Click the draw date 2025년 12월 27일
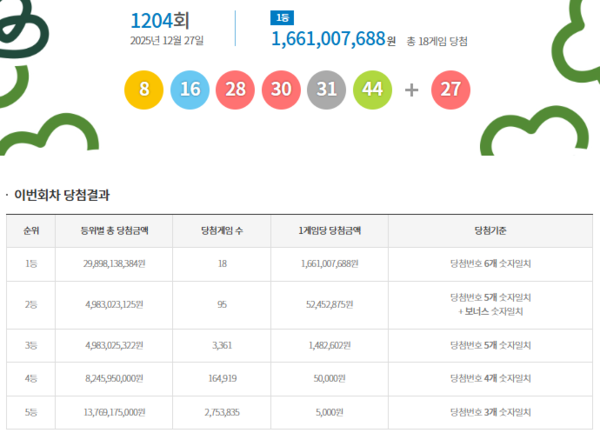The height and width of the screenshot is (433, 600). pos(167,41)
